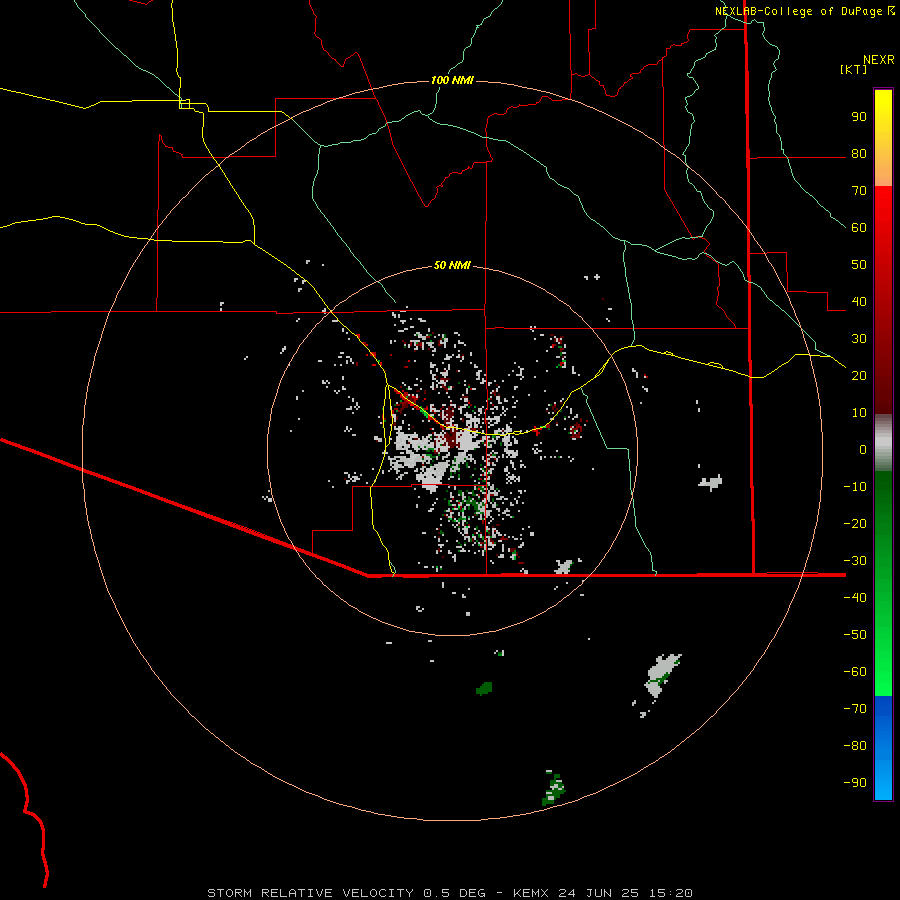Viewport: 900px width, 900px height.
Task: Click the -40 knot label on the color scale
Action: coord(855,598)
